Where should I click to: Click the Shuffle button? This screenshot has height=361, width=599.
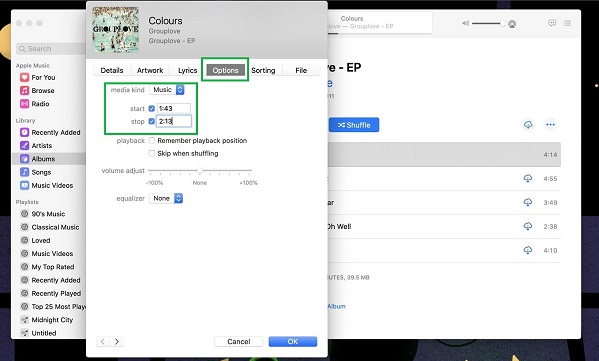(x=354, y=125)
